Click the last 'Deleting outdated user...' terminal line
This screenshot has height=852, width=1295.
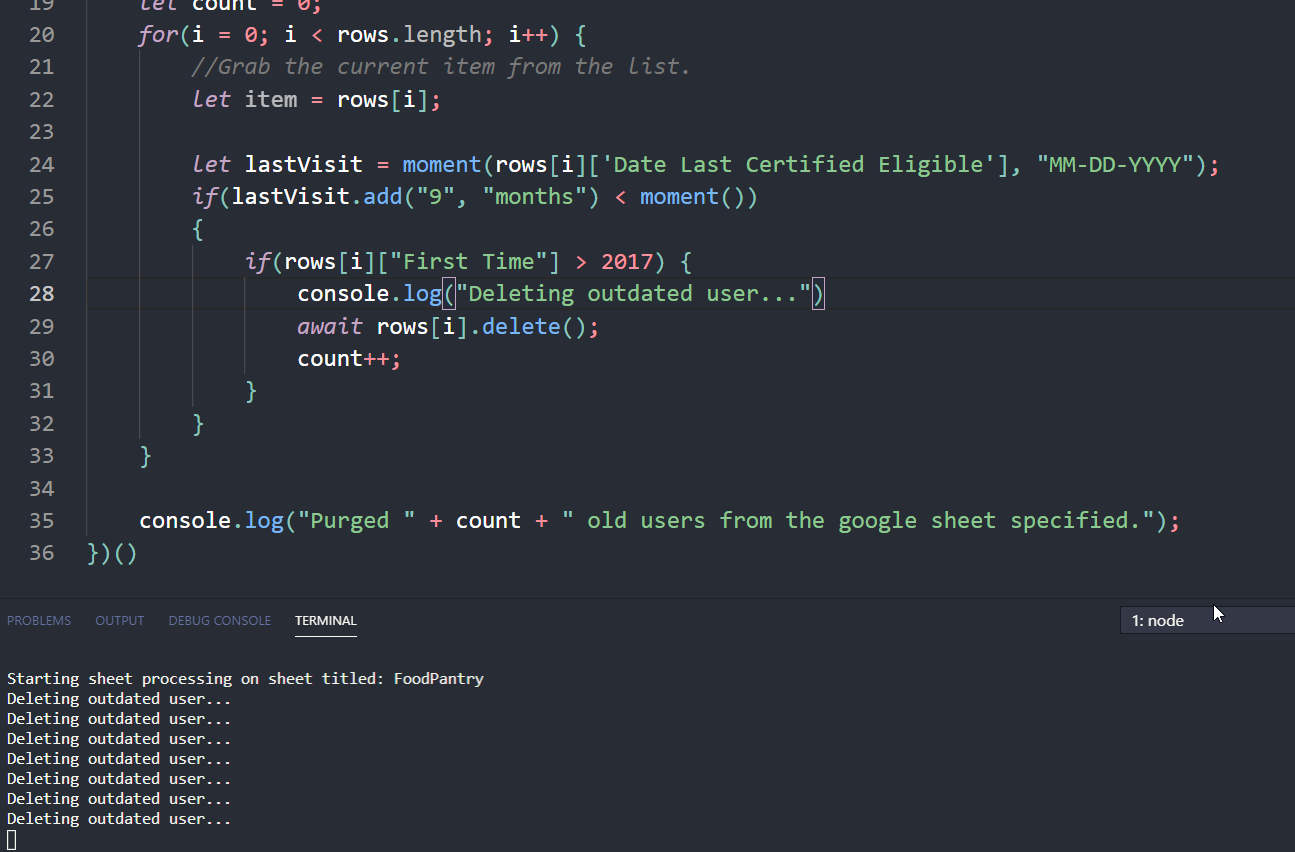[120, 818]
